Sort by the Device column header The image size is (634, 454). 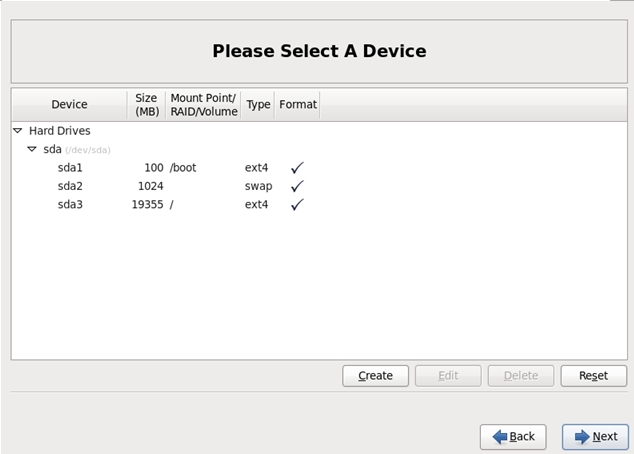pyautogui.click(x=69, y=105)
